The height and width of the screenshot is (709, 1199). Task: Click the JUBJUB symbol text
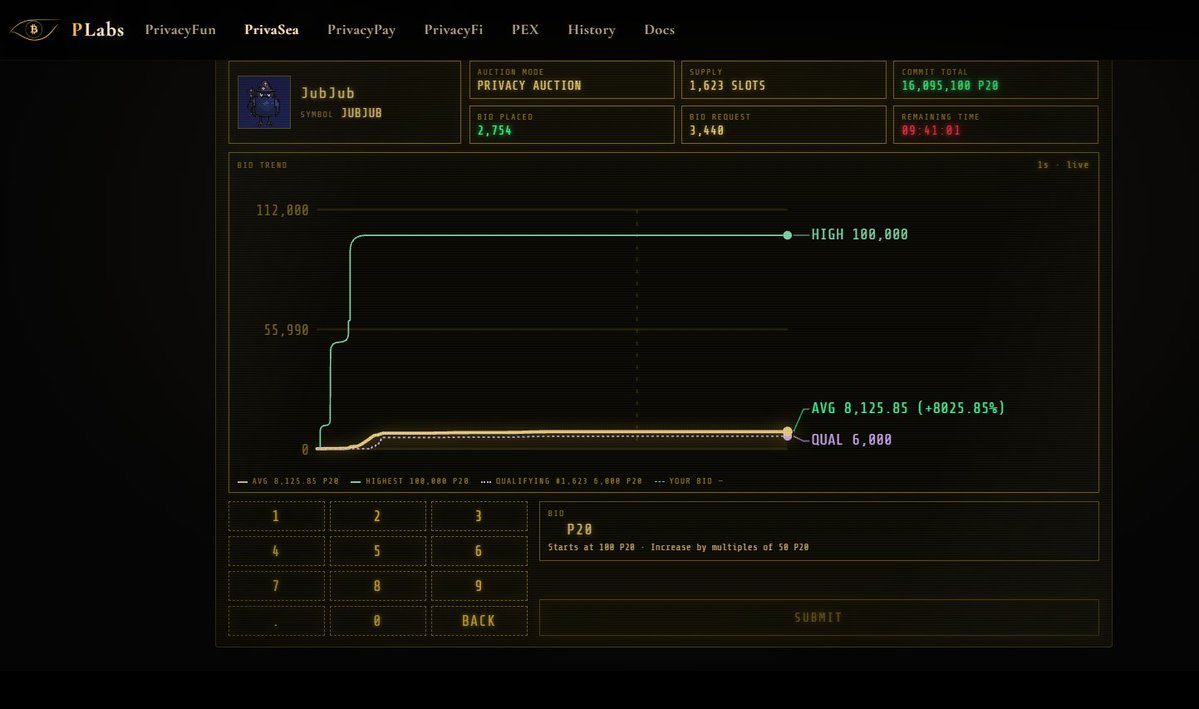click(x=361, y=113)
